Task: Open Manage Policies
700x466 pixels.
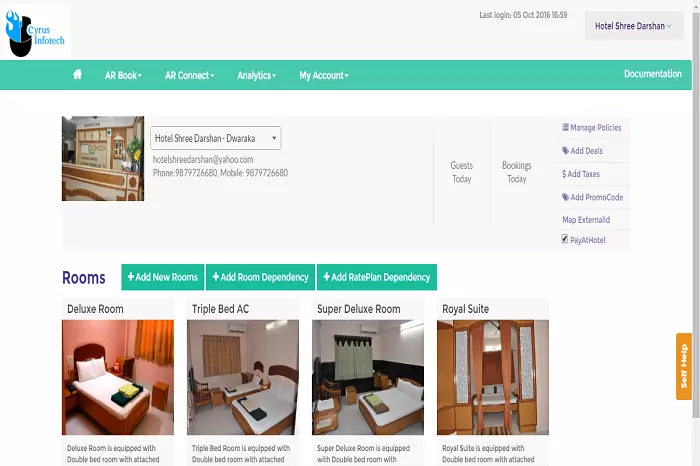Action: 592,128
